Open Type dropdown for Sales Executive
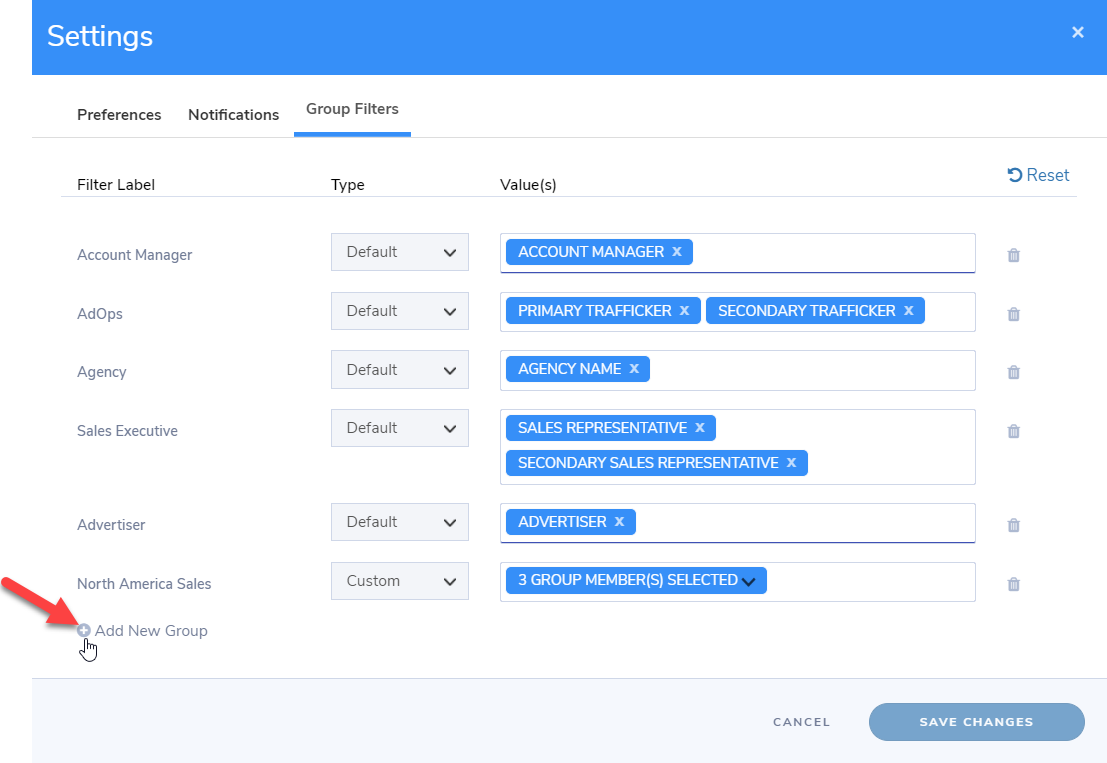Image resolution: width=1107 pixels, height=763 pixels. click(x=400, y=428)
